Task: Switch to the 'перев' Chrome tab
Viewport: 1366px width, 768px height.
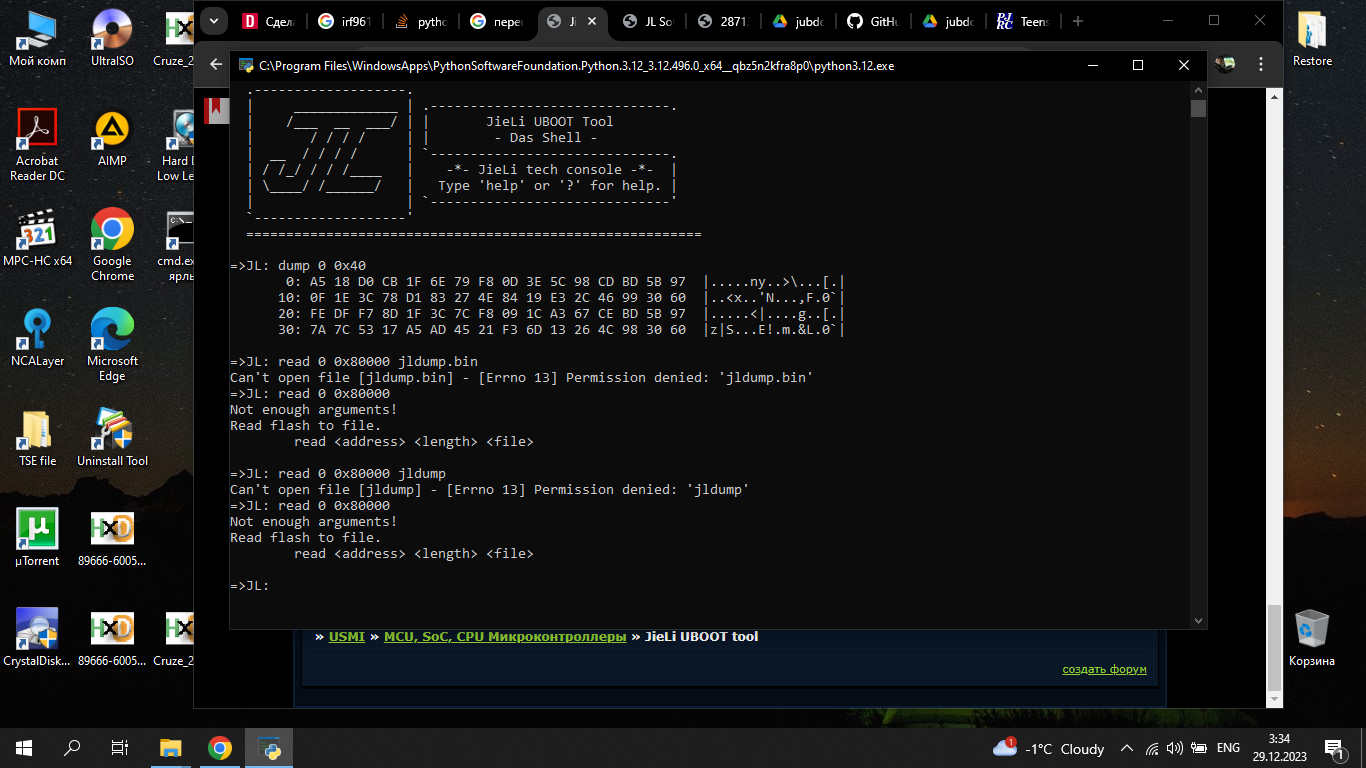Action: [497, 21]
